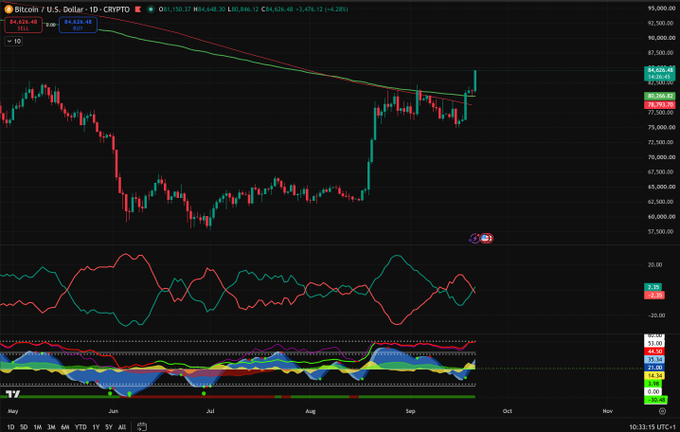Click the TradingView logo watermark link
The image size is (680, 432).
tap(13, 394)
